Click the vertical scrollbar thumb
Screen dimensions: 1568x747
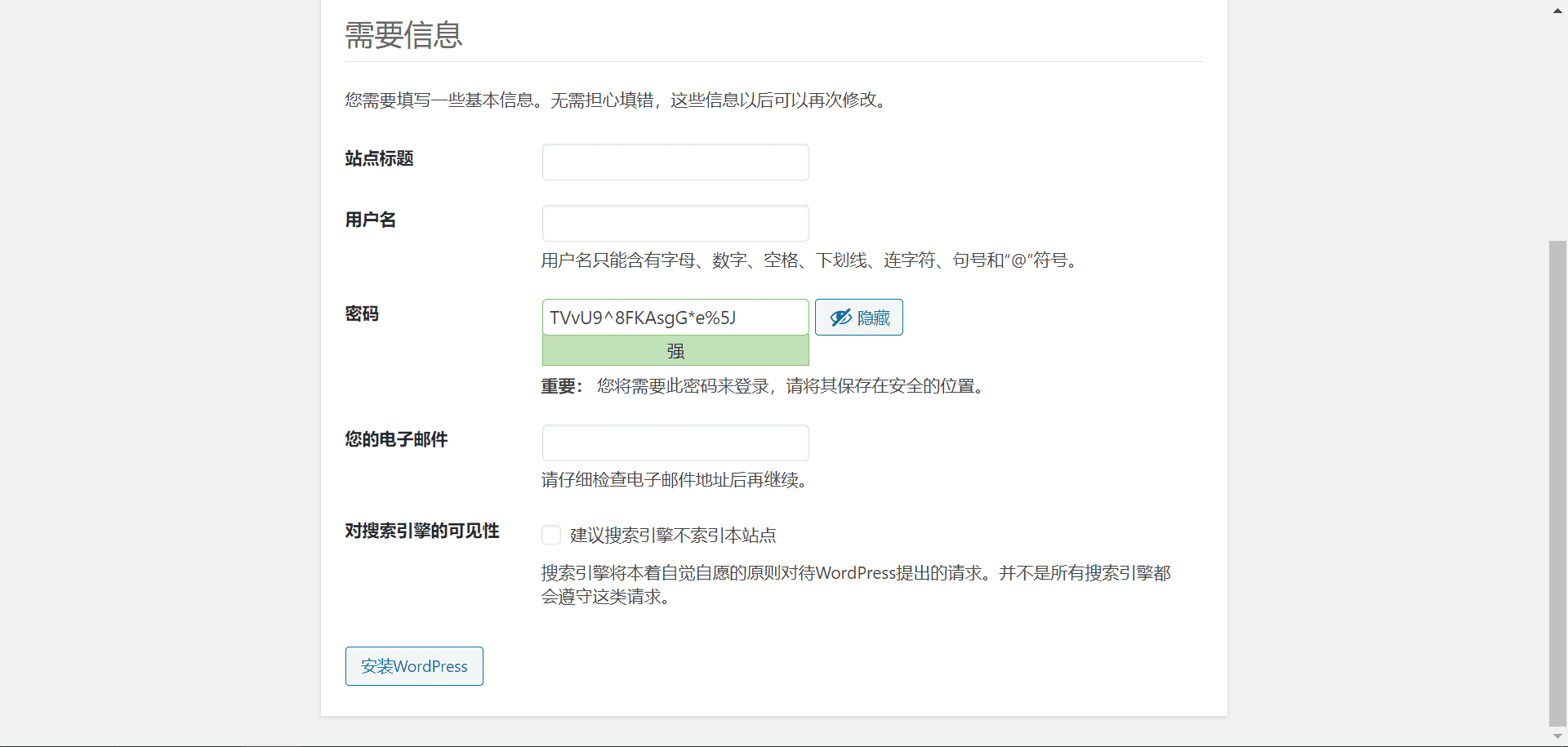[1558, 482]
